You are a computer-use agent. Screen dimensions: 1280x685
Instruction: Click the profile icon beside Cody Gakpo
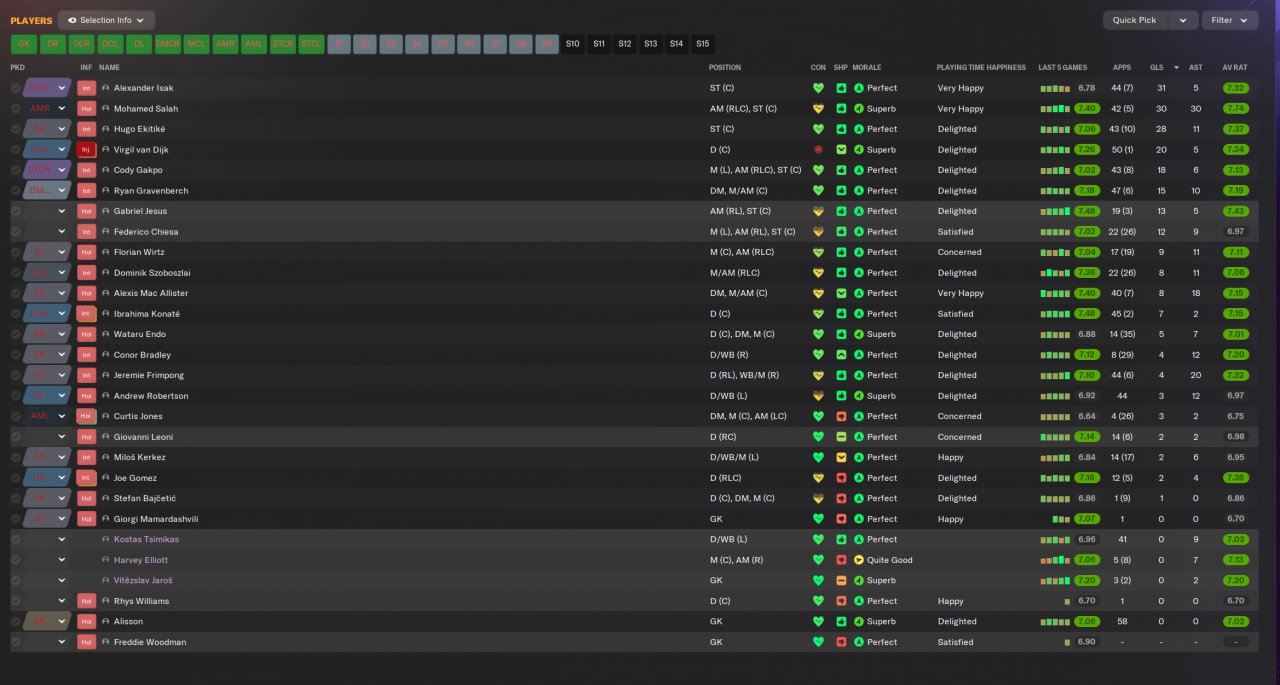(x=106, y=170)
